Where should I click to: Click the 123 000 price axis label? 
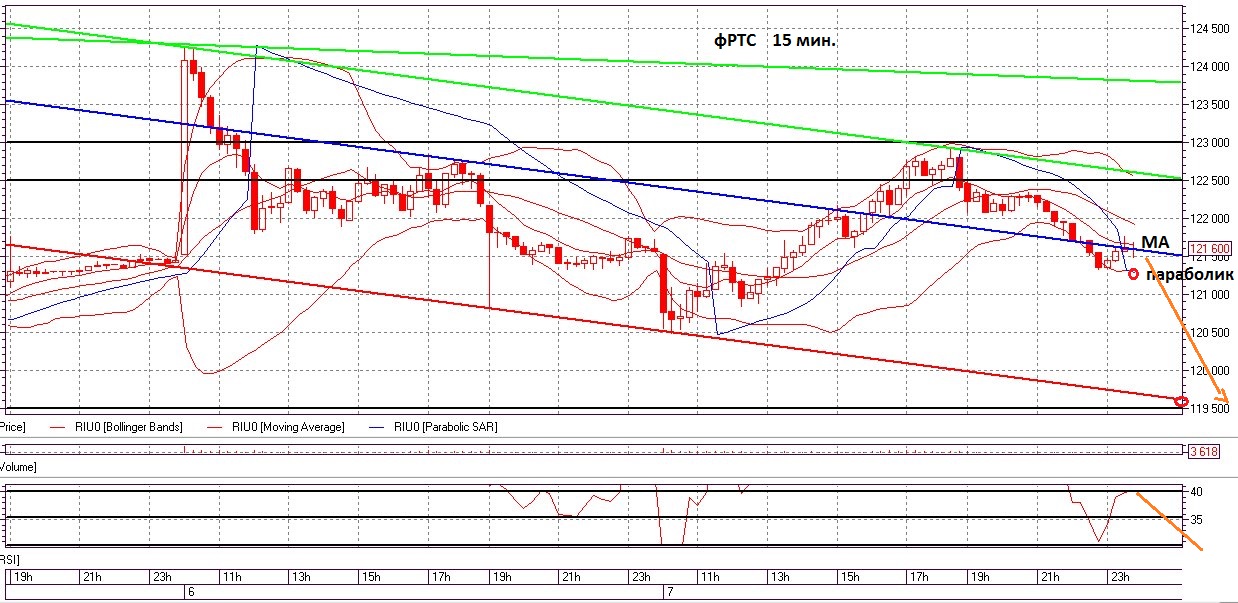click(x=1209, y=142)
